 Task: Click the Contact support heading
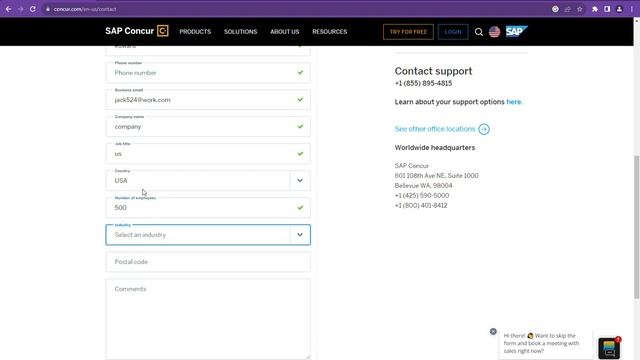[x=433, y=71]
